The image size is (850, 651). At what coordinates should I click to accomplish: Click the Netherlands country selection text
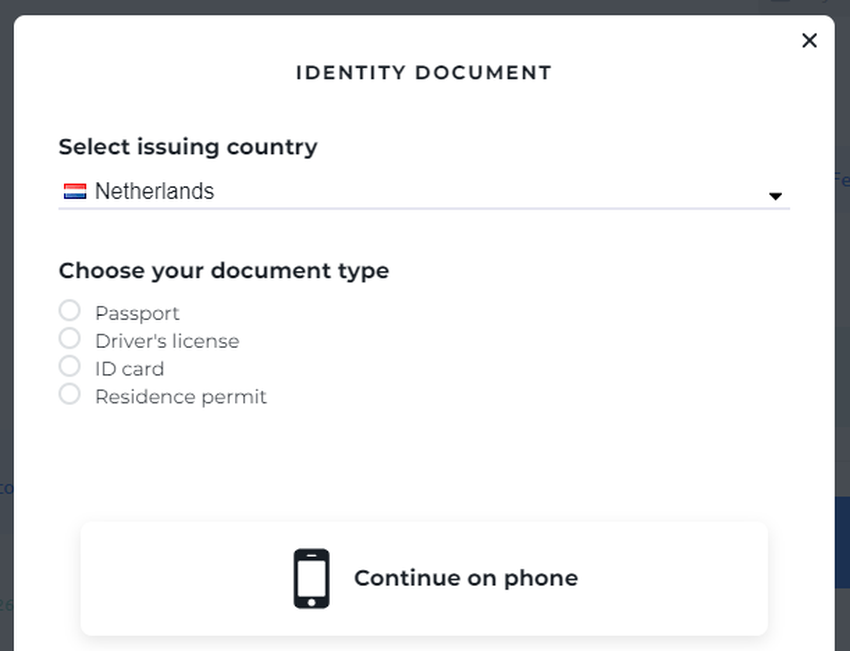click(154, 191)
